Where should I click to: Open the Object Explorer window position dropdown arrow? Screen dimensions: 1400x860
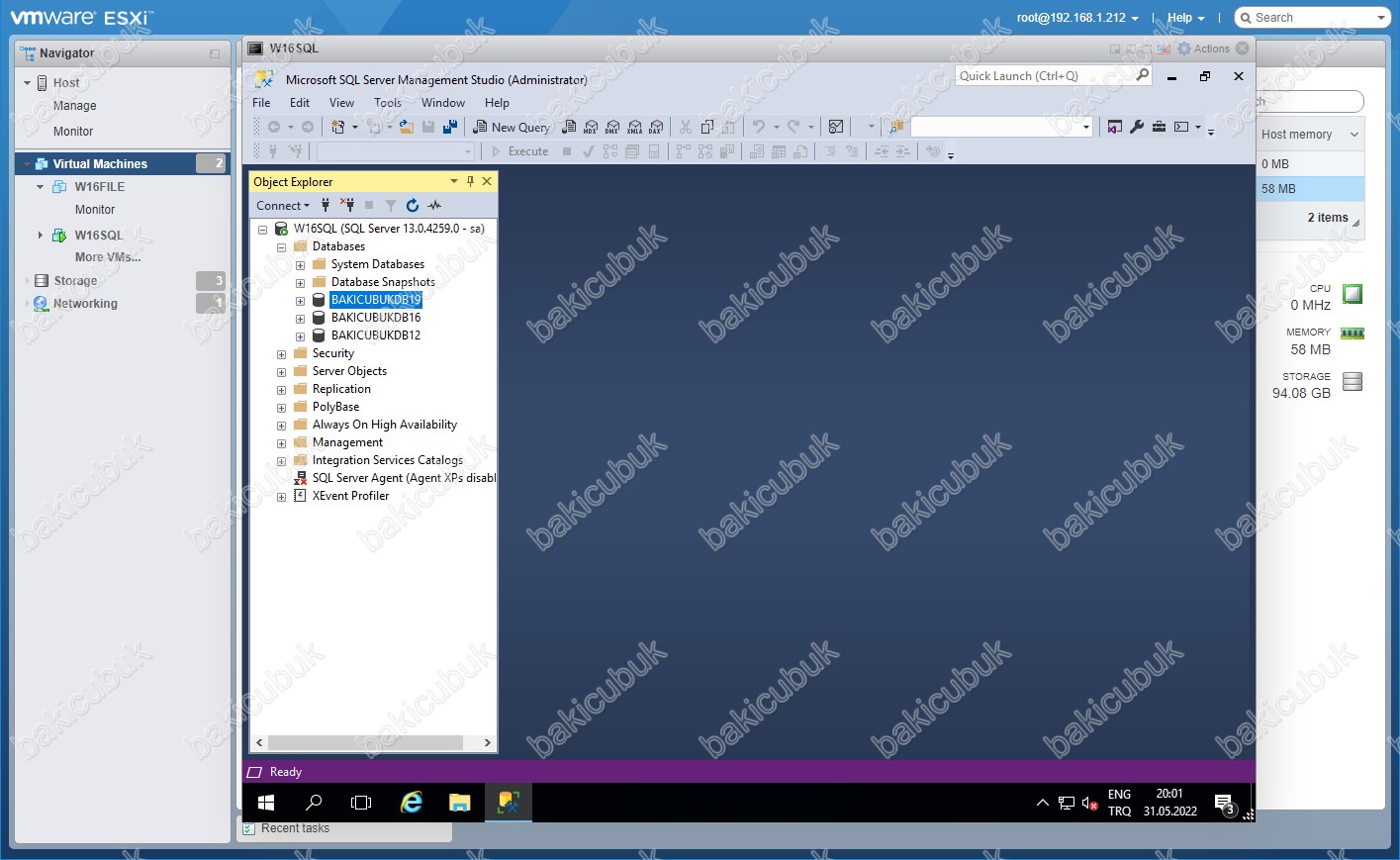pyautogui.click(x=454, y=181)
